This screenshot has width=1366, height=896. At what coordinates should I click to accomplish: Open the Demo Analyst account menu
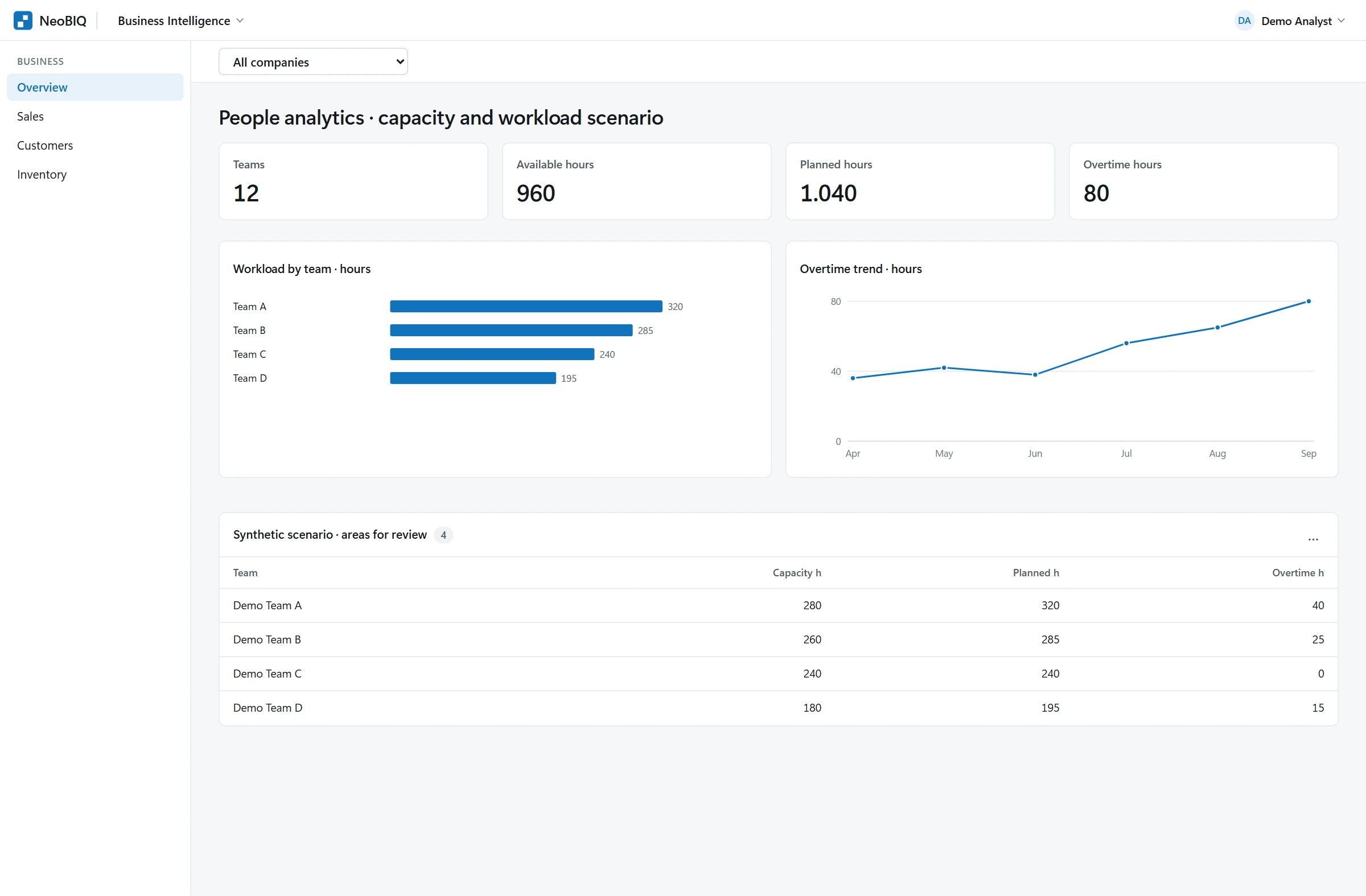[x=1303, y=20]
